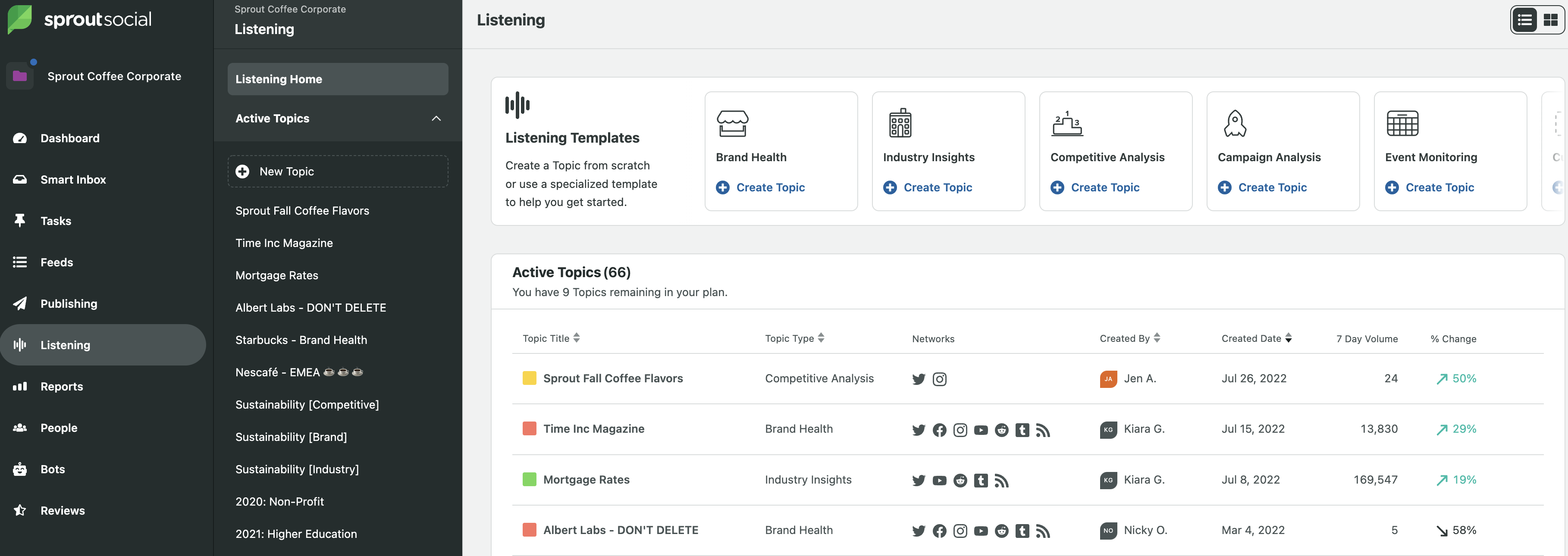Viewport: 1568px width, 556px height.
Task: Click the Competitive Analysis podium icon
Action: pos(1067,124)
